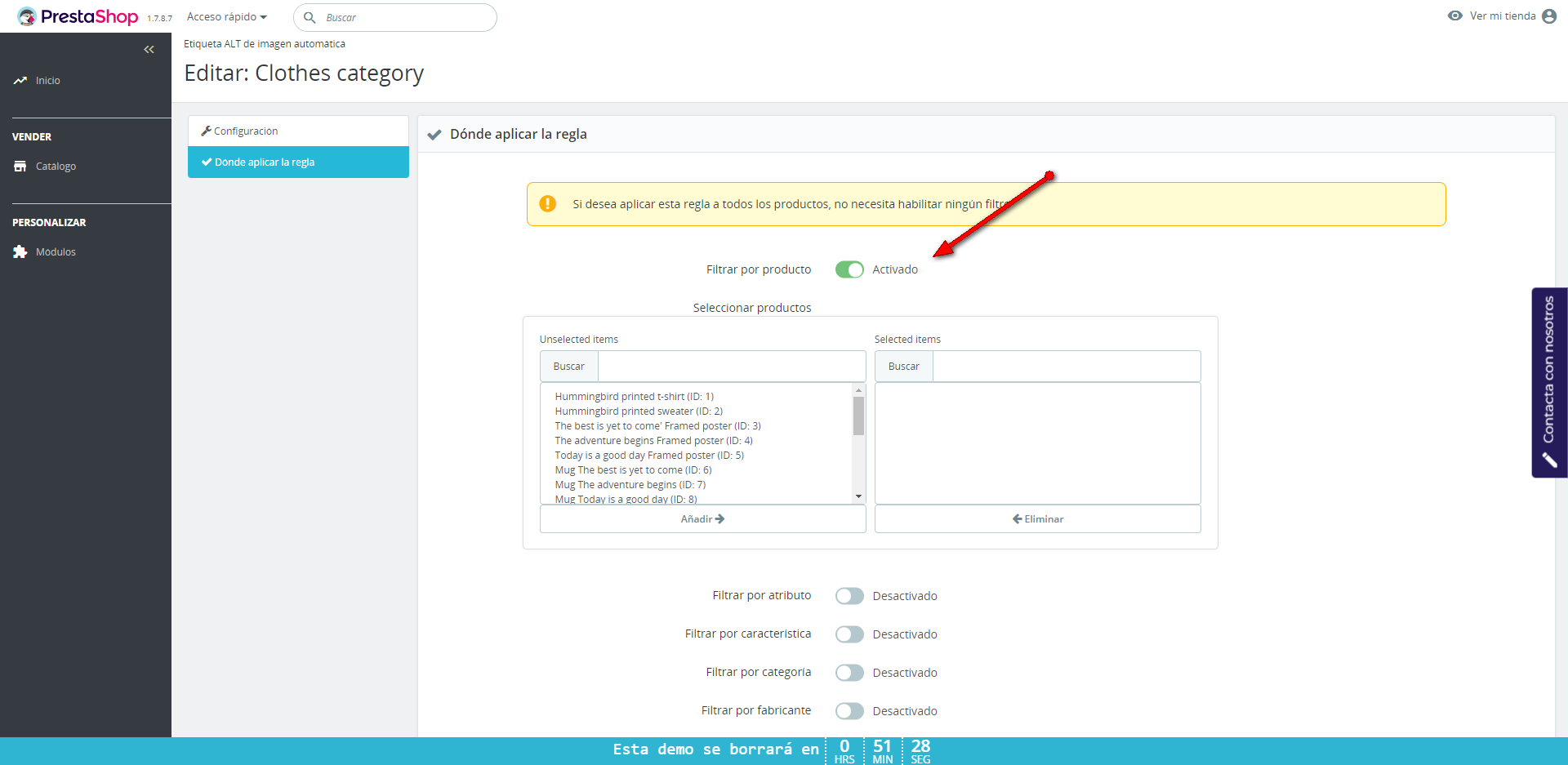Click the Catalogo store icon
1568x765 pixels.
[20, 167]
